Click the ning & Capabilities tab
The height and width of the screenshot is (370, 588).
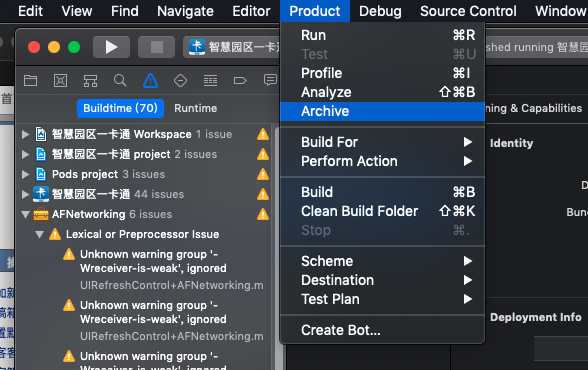tap(533, 108)
